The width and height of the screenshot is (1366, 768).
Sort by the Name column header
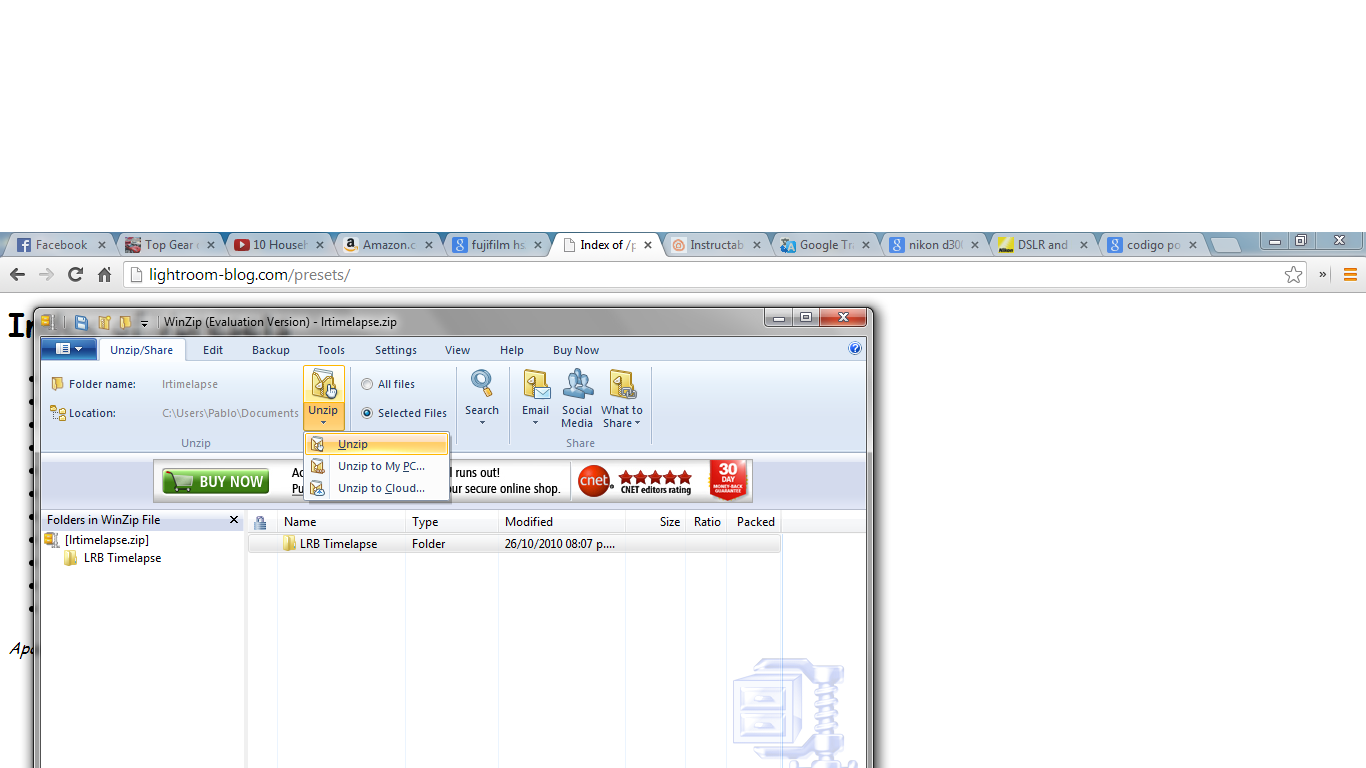coord(342,522)
